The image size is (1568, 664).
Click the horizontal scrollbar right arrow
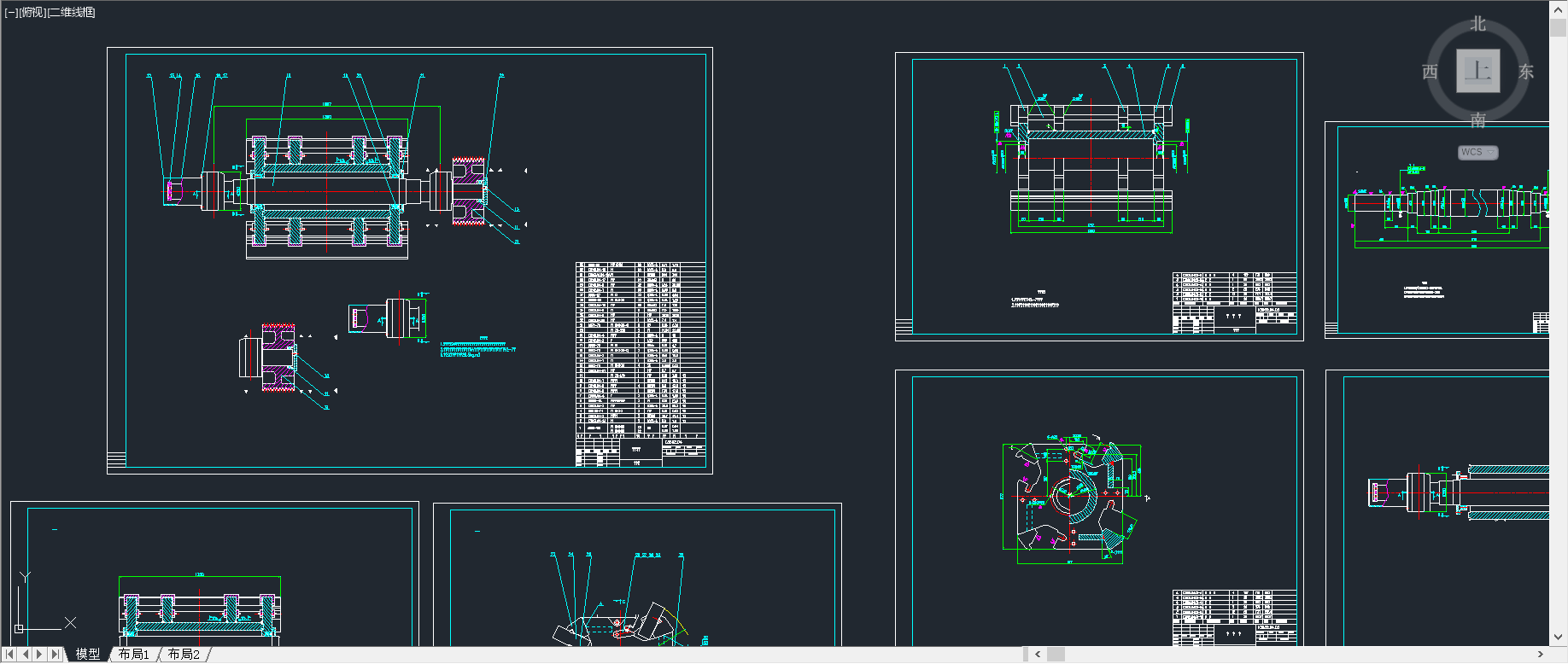click(1541, 655)
